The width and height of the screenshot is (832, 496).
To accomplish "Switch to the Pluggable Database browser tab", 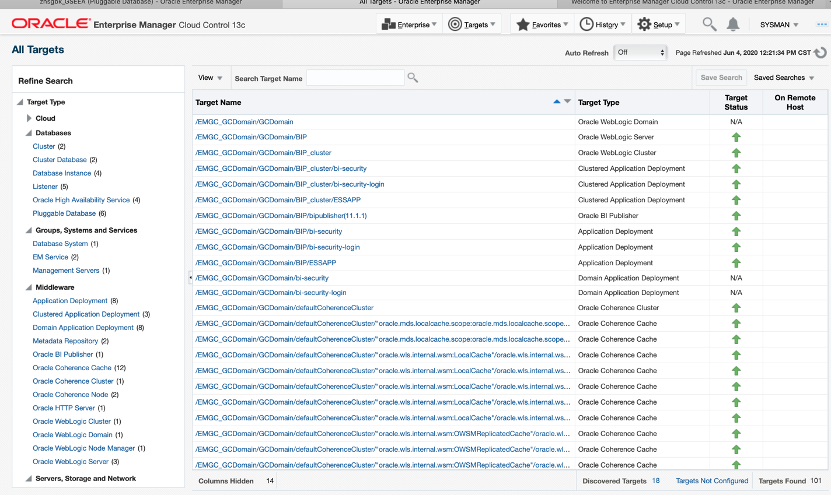I will click(141, 3).
